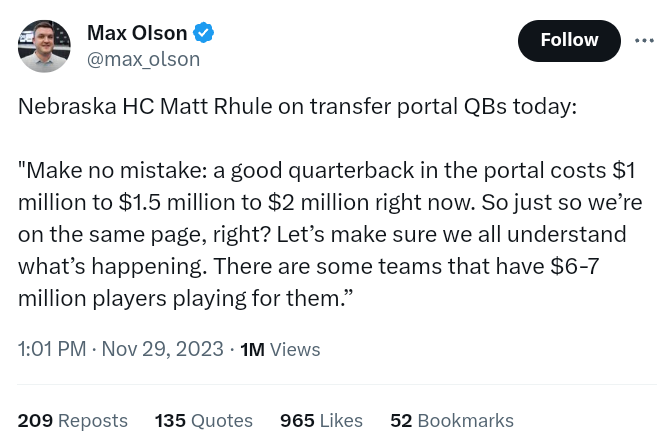Click the word "Views" label
Viewport: 662px width, 444px height.
(x=295, y=349)
